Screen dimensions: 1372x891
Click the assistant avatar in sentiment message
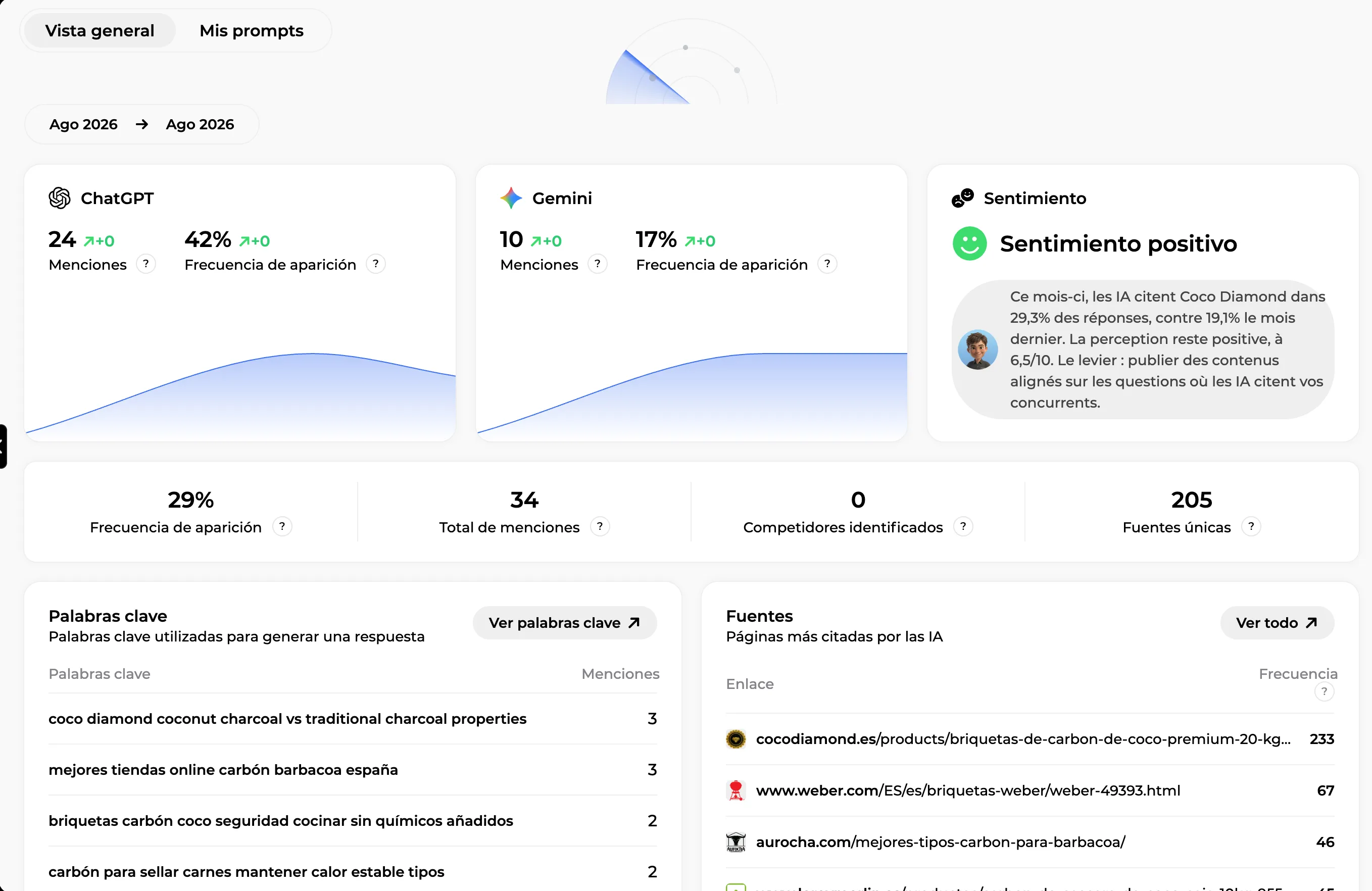[x=977, y=350]
